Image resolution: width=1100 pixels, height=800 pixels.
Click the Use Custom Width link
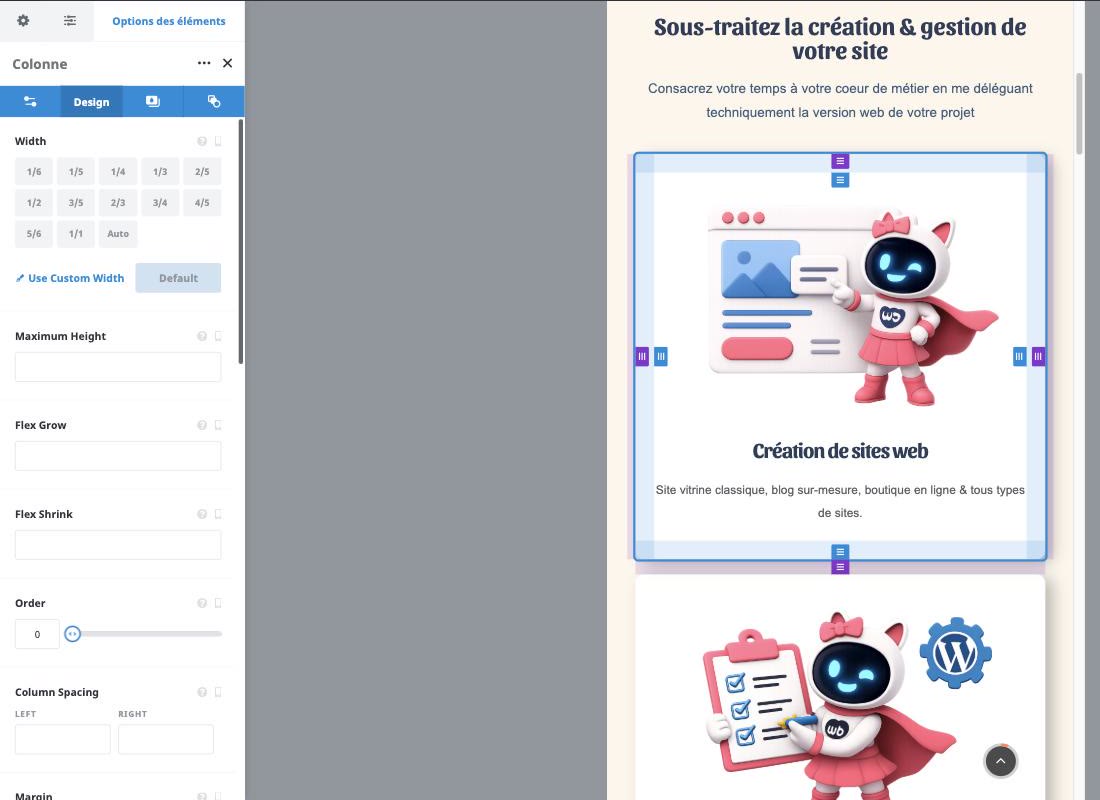pyautogui.click(x=70, y=278)
